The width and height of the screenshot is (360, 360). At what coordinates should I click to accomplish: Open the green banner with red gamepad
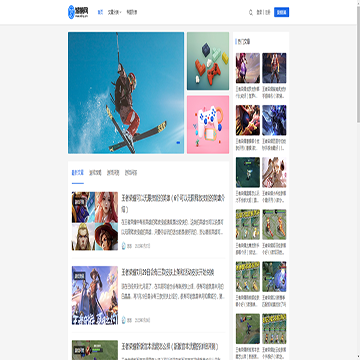[208, 61]
